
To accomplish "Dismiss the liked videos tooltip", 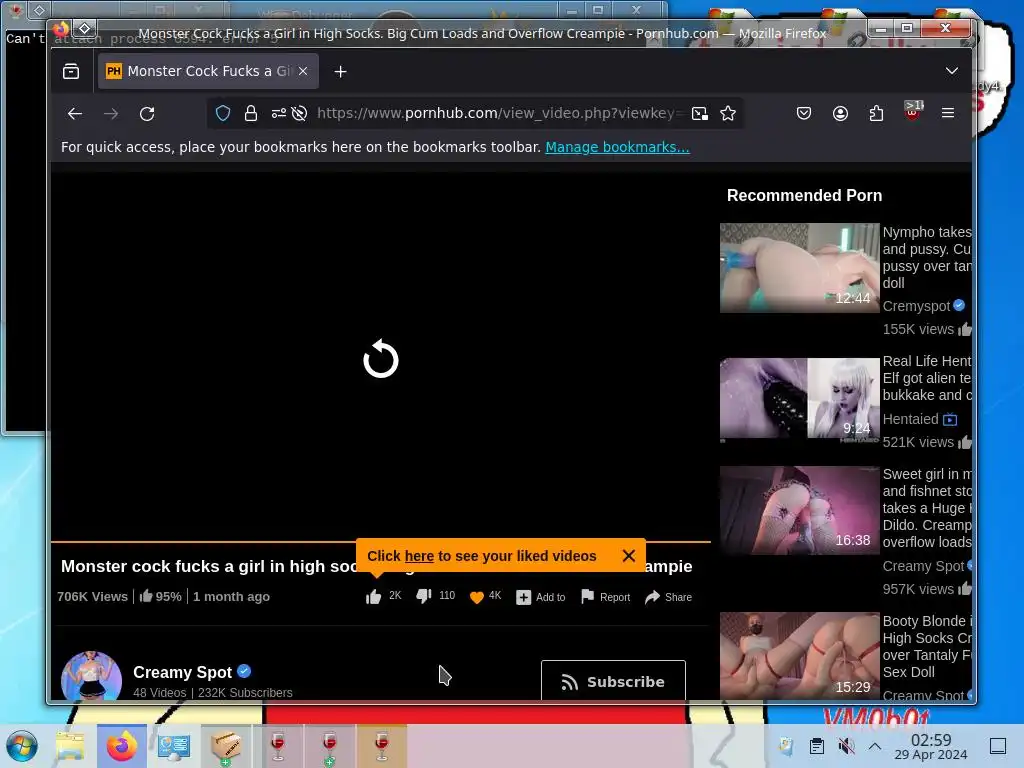I will tap(629, 556).
